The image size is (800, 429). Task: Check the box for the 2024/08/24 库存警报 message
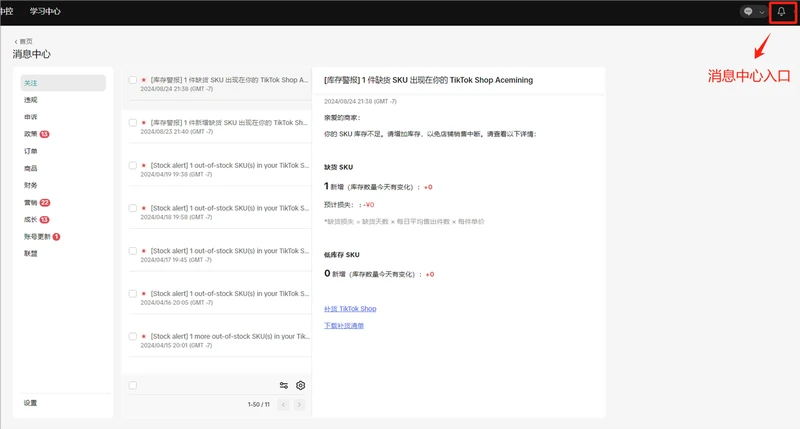pos(133,80)
